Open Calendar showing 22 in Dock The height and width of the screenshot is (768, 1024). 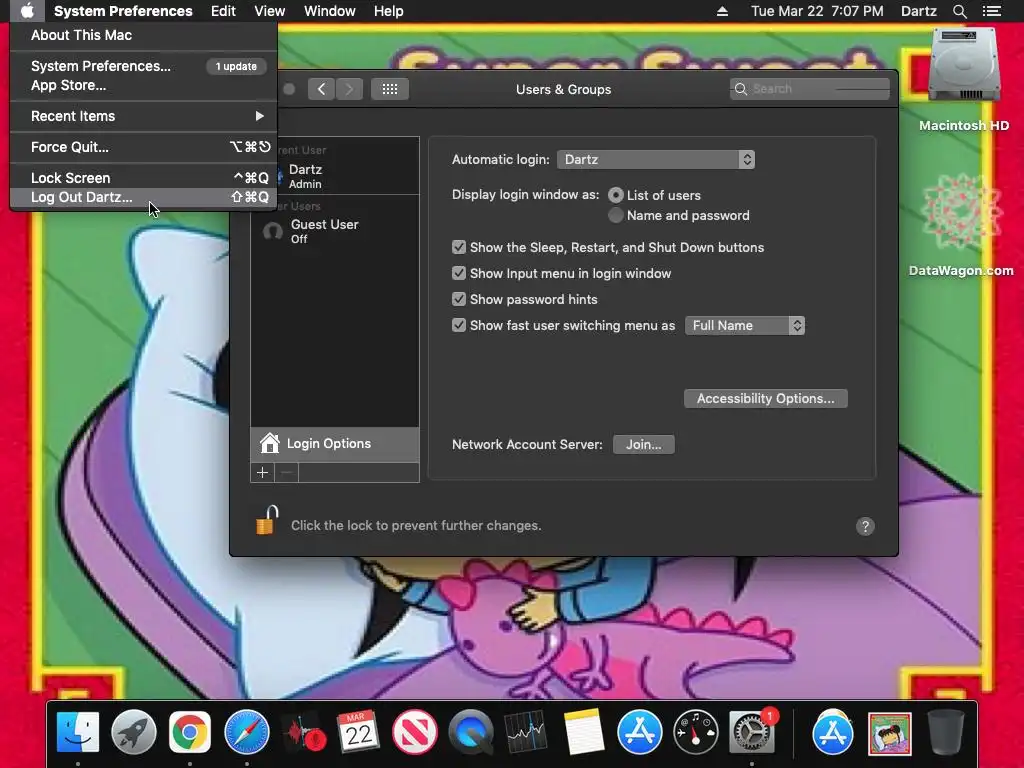pyautogui.click(x=359, y=732)
